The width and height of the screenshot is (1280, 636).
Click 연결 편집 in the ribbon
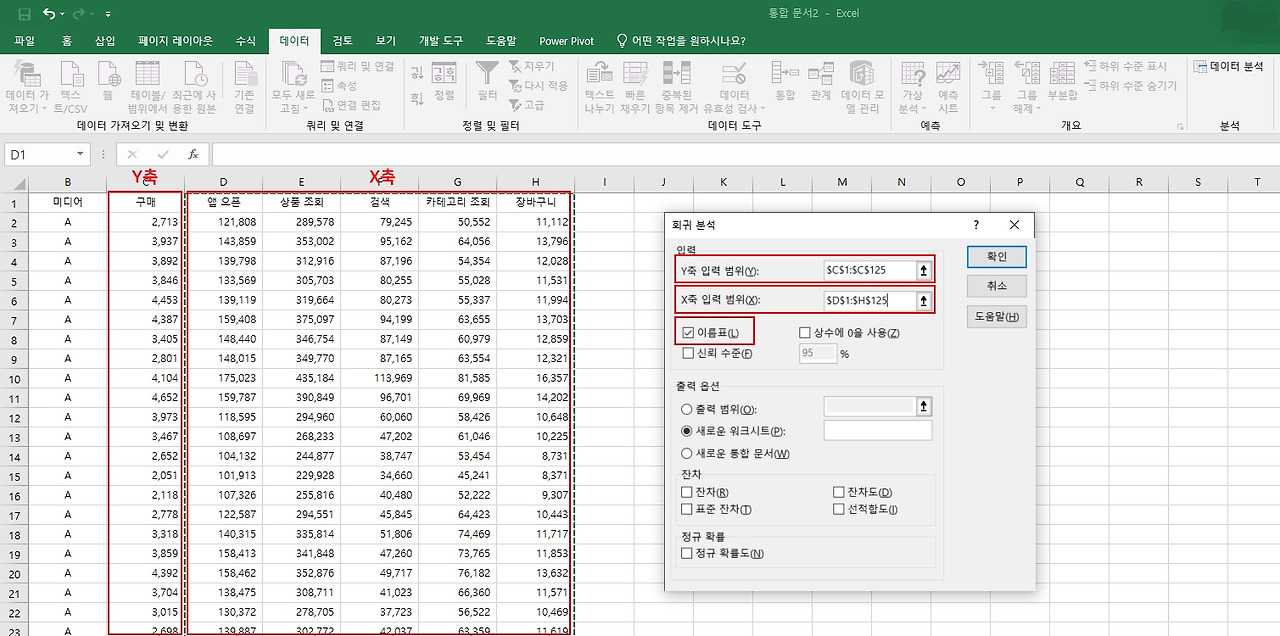(x=350, y=105)
